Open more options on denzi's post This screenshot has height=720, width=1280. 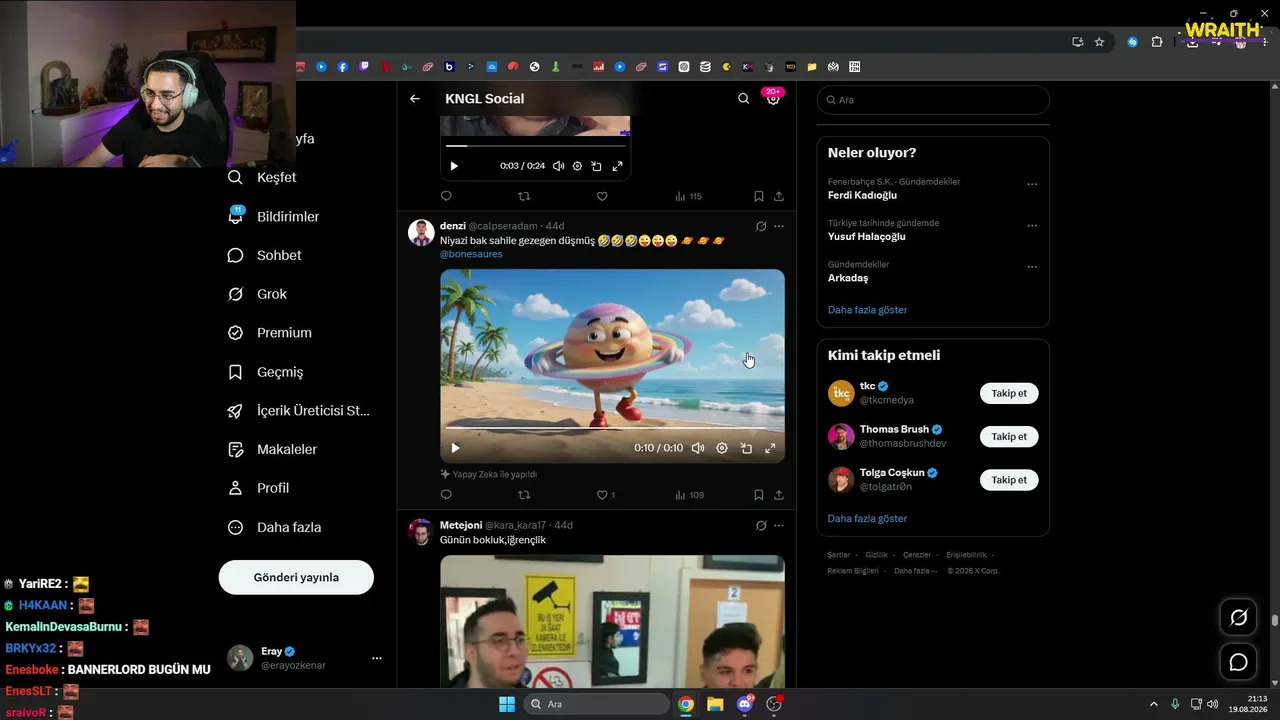[779, 226]
